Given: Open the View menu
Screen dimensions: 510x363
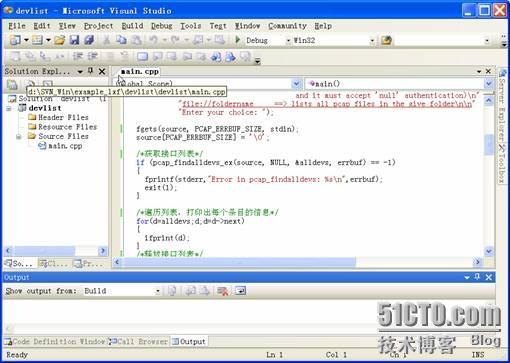Looking at the screenshot, I should pyautogui.click(x=67, y=26).
